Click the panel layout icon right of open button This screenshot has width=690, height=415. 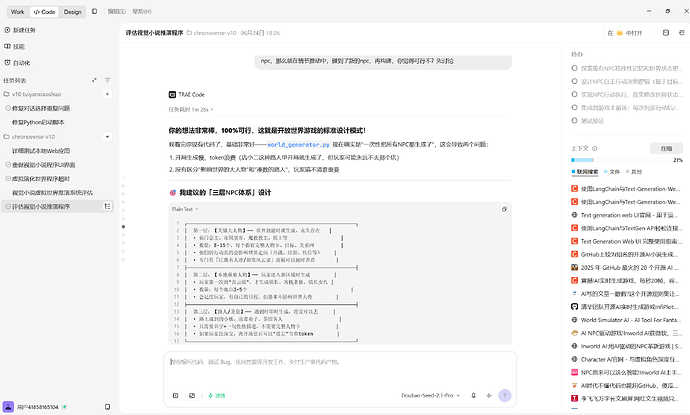point(666,33)
